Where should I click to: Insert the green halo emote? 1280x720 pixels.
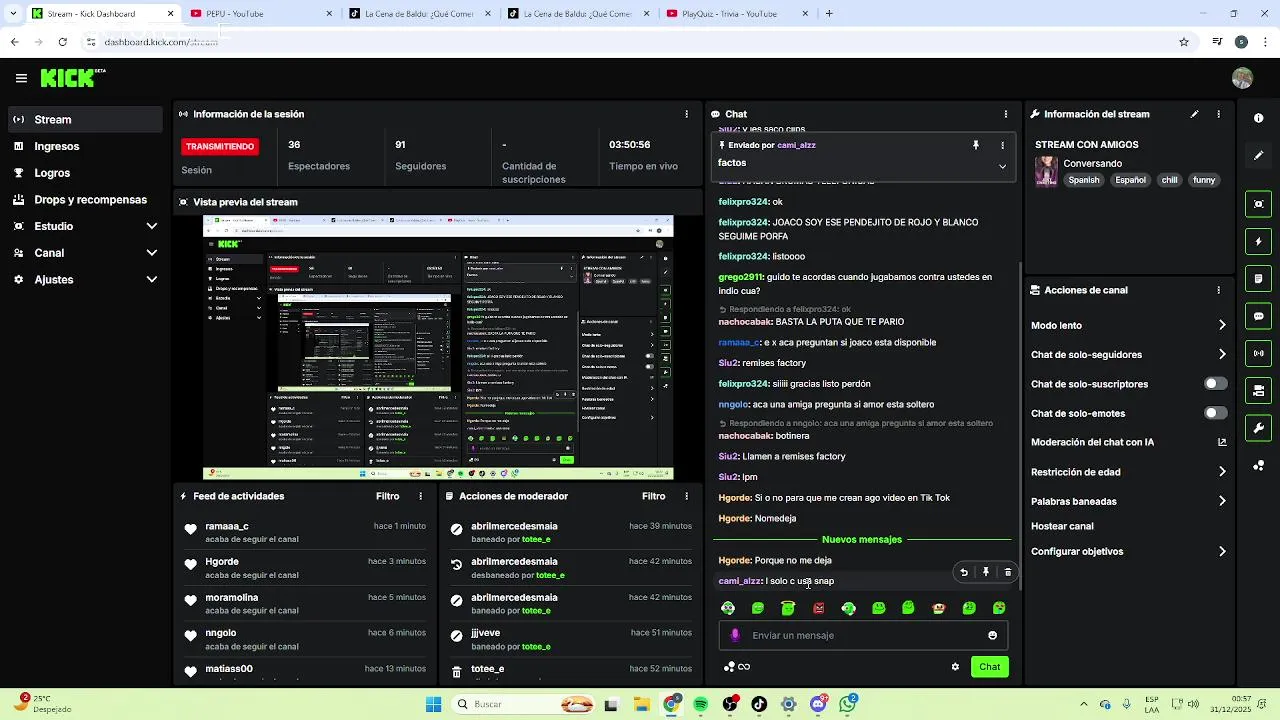(788, 608)
